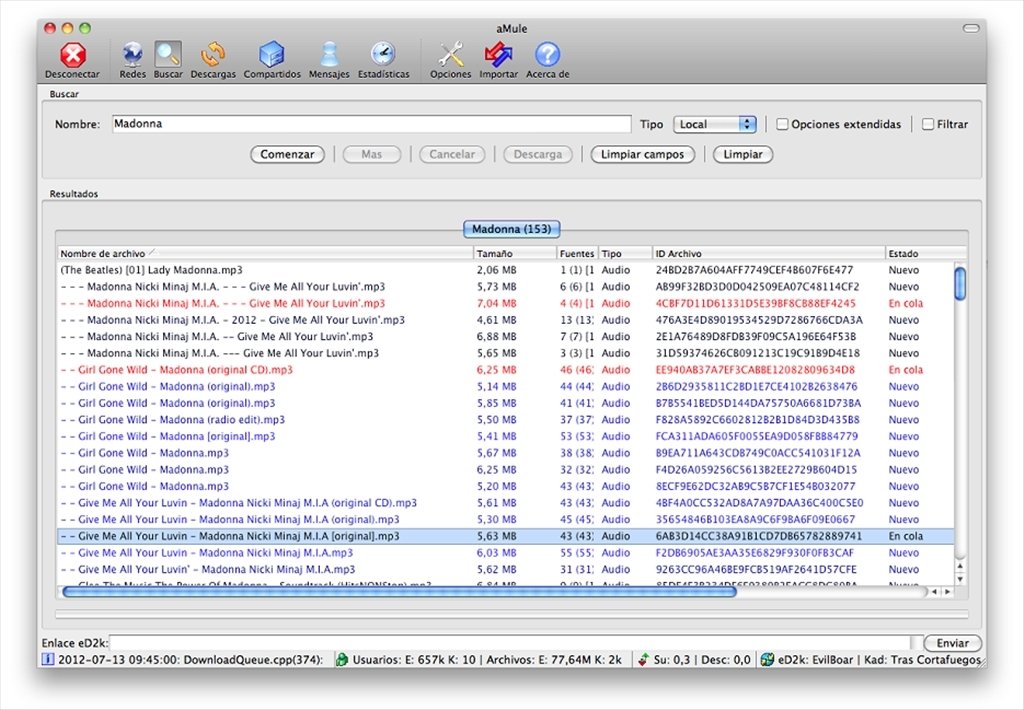Image resolution: width=1024 pixels, height=710 pixels.
Task: Click the info icon in status bar
Action: [48, 660]
